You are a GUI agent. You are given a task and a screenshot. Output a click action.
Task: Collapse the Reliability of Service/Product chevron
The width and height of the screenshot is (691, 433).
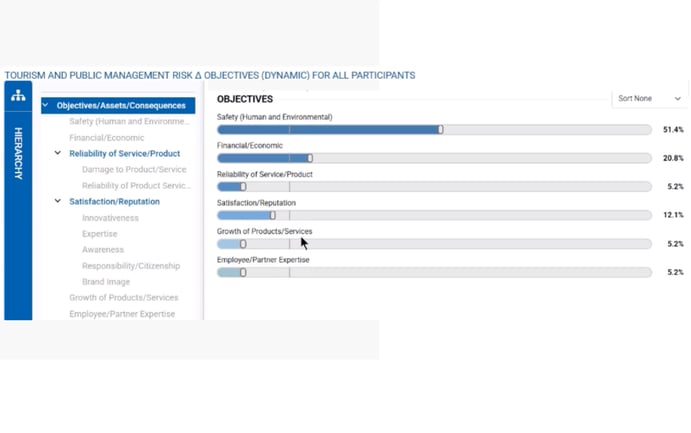click(x=58, y=153)
